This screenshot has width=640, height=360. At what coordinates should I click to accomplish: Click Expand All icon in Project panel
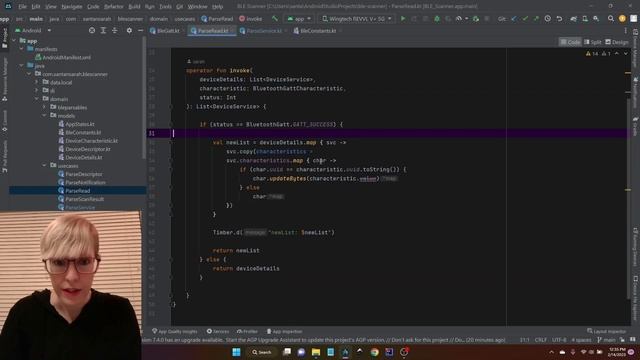[x=103, y=31]
